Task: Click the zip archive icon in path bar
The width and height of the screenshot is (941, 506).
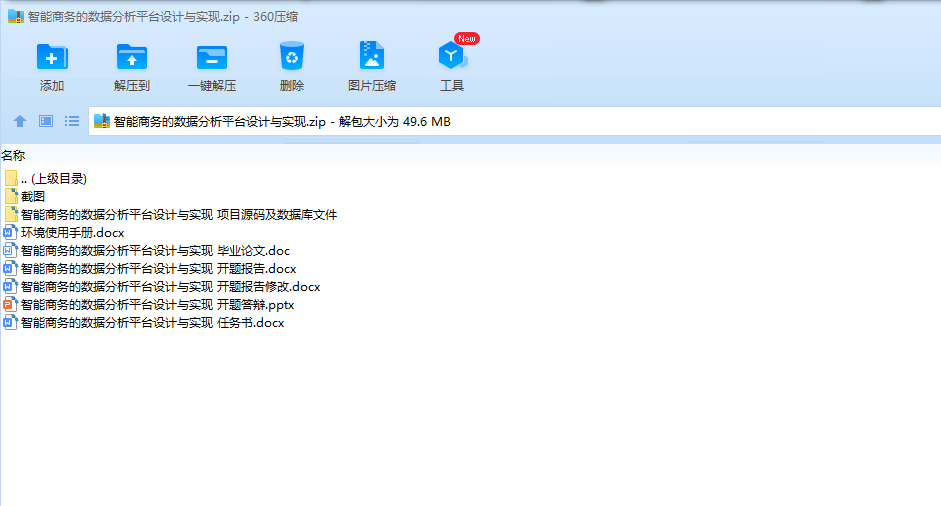Action: (102, 121)
